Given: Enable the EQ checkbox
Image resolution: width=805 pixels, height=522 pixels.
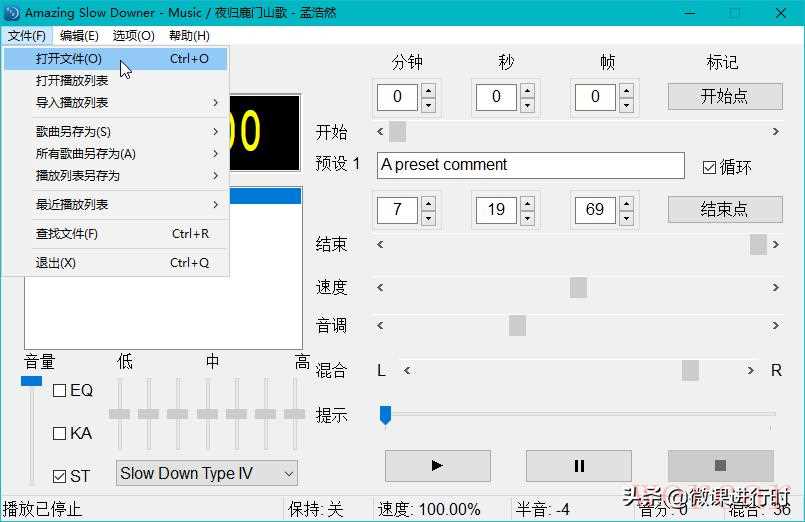Looking at the screenshot, I should [x=59, y=391].
